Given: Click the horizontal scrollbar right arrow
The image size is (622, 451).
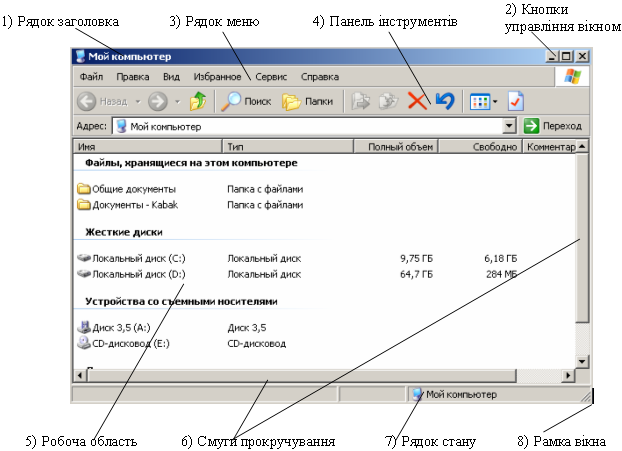Looking at the screenshot, I should (x=569, y=375).
